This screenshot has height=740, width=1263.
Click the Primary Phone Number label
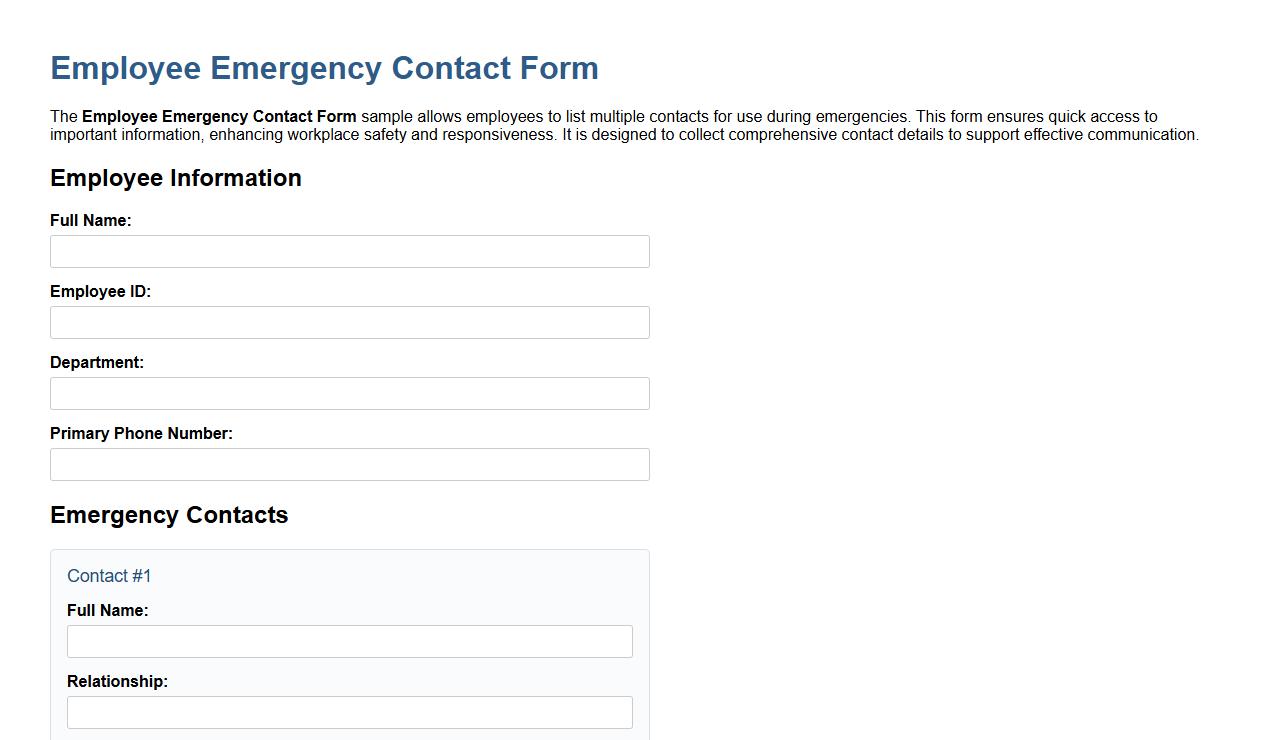click(140, 433)
